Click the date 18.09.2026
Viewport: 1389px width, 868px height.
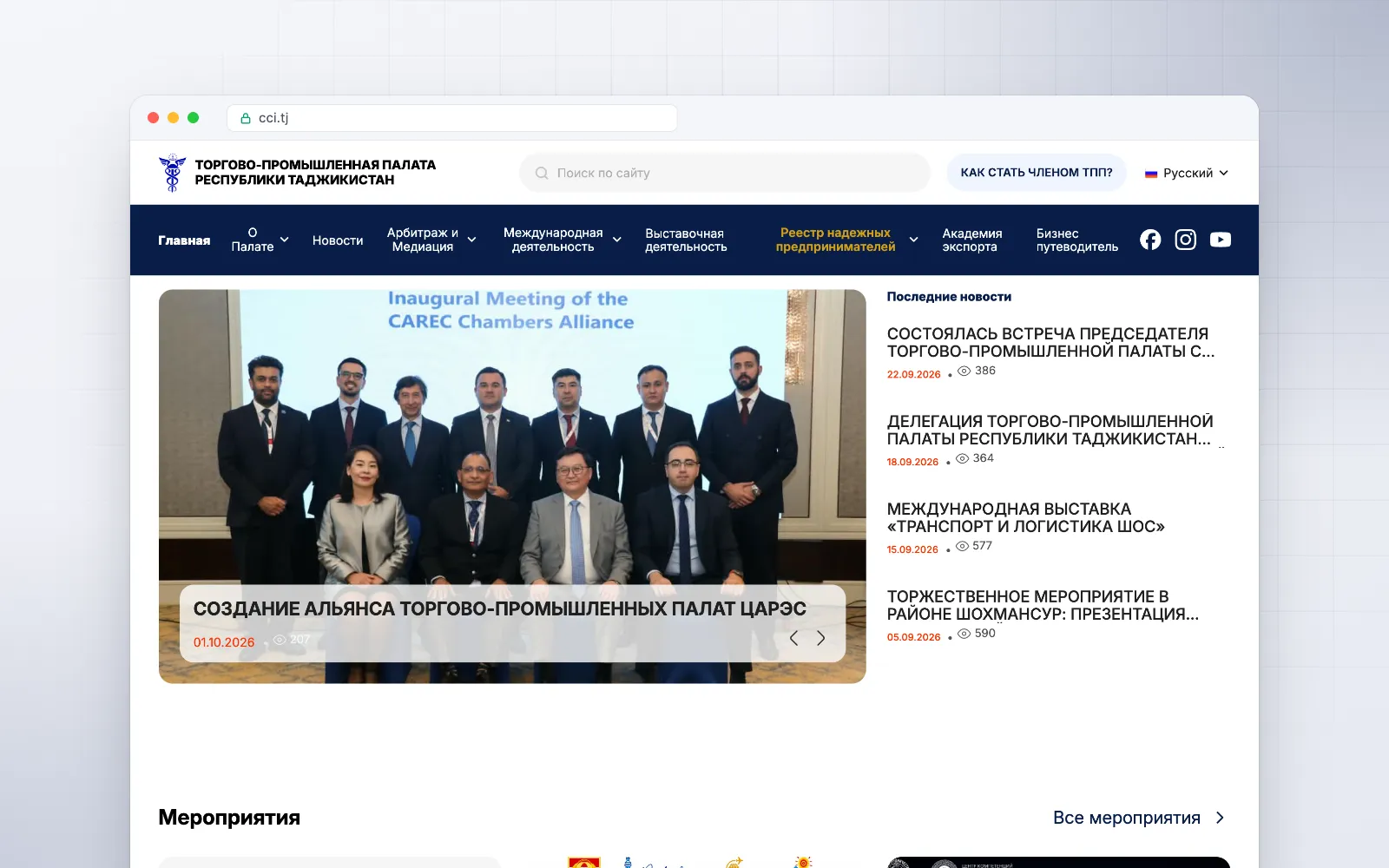[x=912, y=463]
